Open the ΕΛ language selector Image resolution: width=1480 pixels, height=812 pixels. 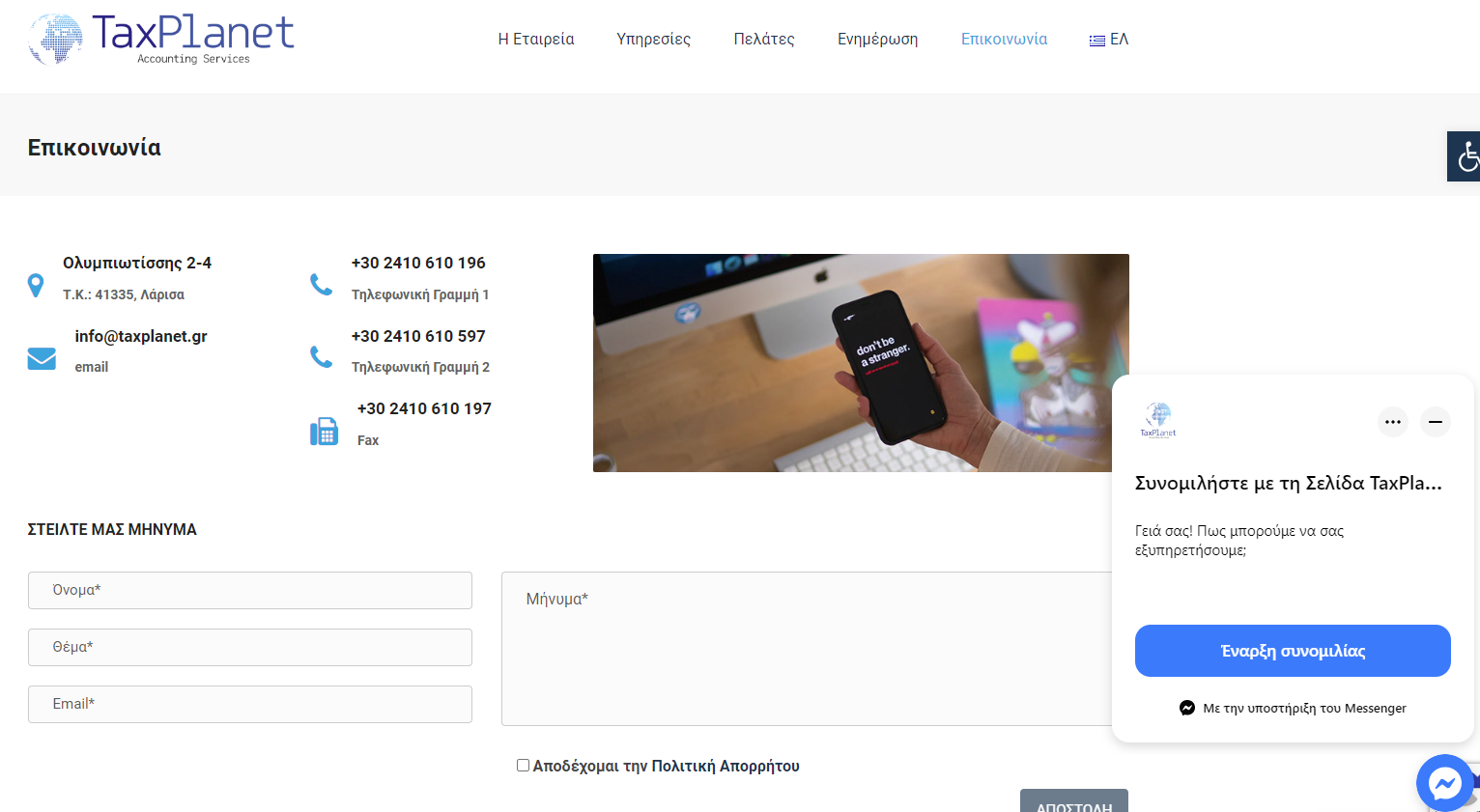click(1109, 40)
